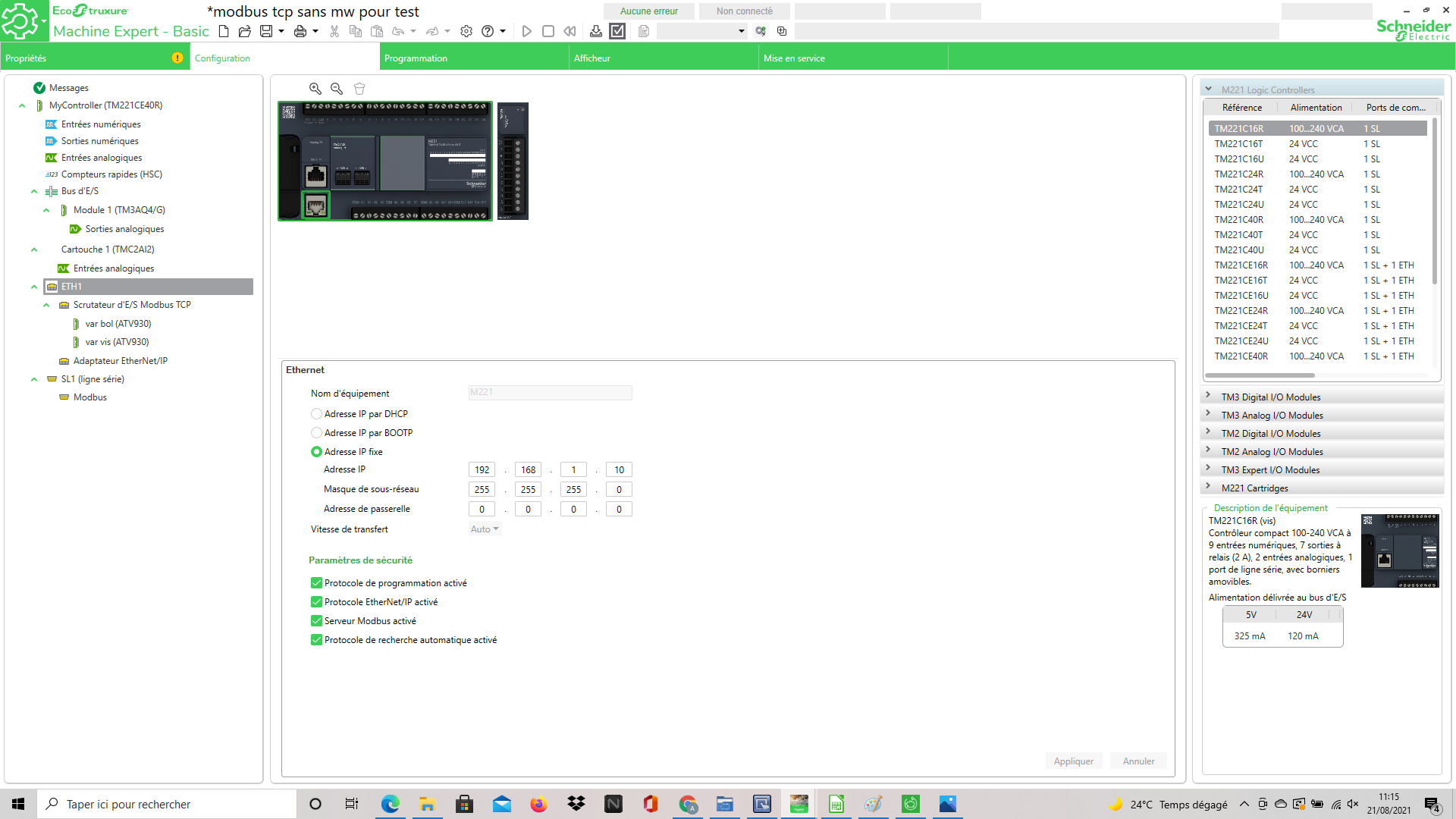
Task: Collapse the SL1 (ligne série) node
Action: coord(34,379)
